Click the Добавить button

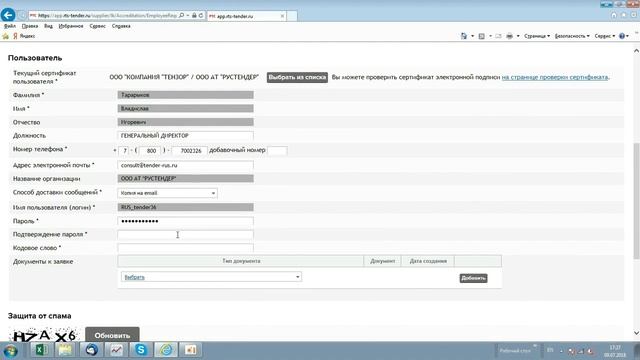pos(473,278)
